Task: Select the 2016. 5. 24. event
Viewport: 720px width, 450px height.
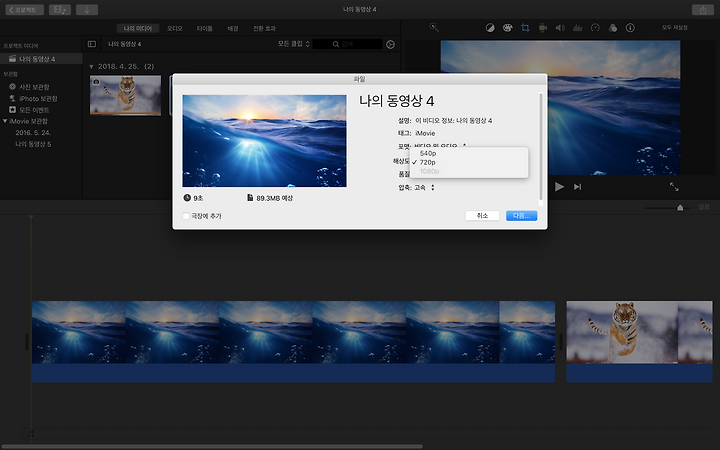Action: (x=33, y=133)
